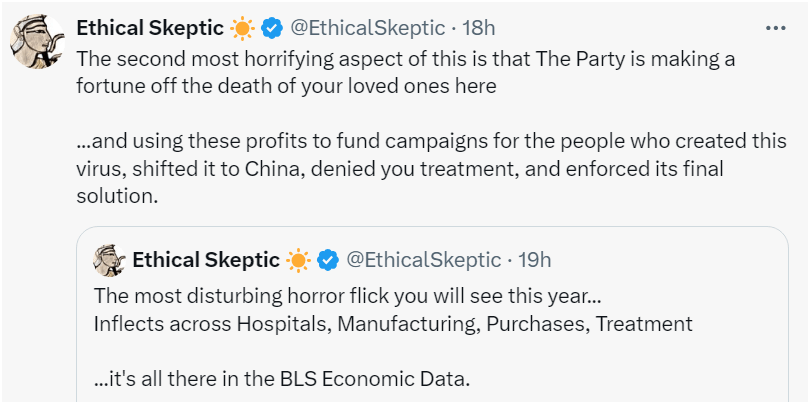Open the 18h timestamp link
Screen dimensions: 810x404
[477, 28]
